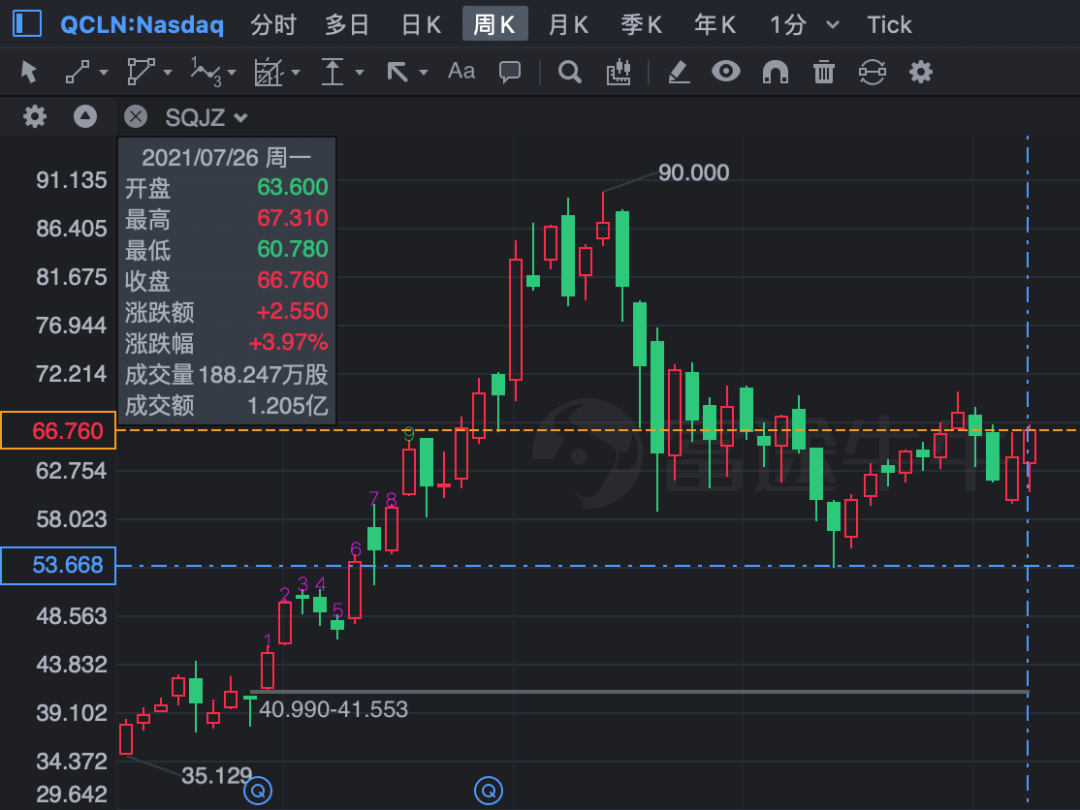
Task: Click the orange 66.760 price tag
Action: pos(58,431)
